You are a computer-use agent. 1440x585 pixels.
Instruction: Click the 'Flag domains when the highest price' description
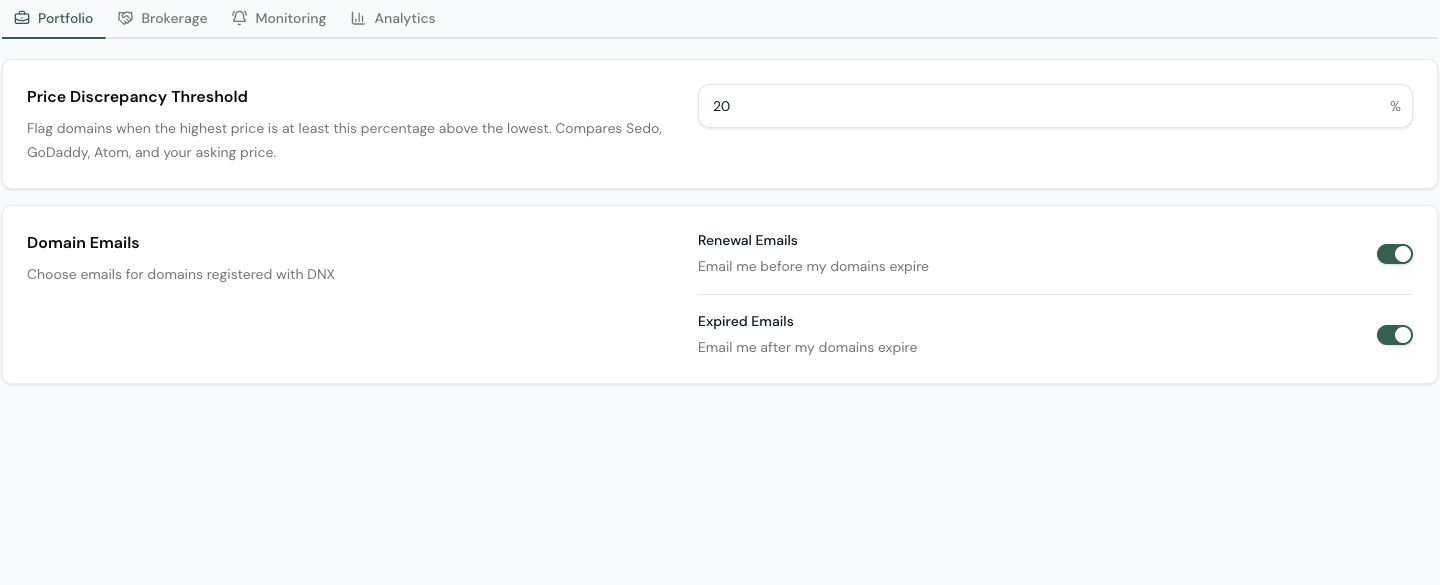click(344, 141)
